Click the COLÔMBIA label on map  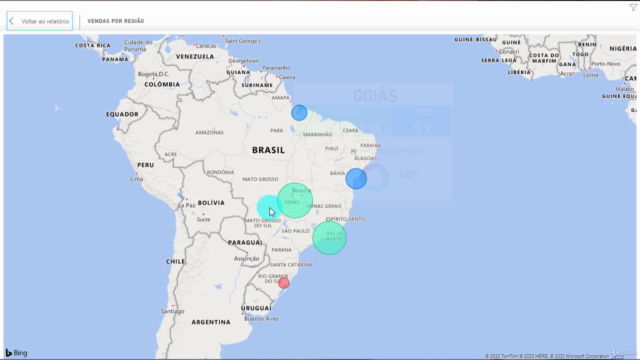[x=162, y=84]
